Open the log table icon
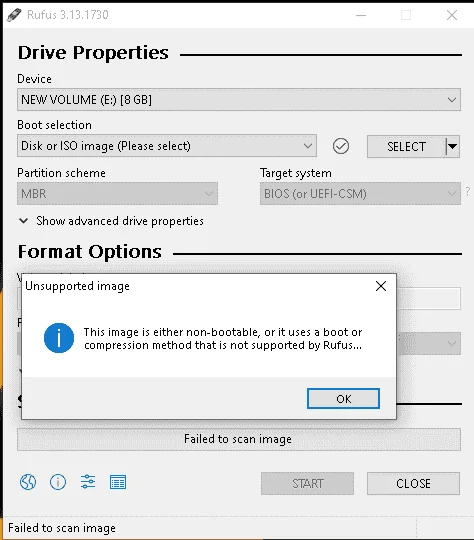Image resolution: width=474 pixels, height=540 pixels. [118, 482]
